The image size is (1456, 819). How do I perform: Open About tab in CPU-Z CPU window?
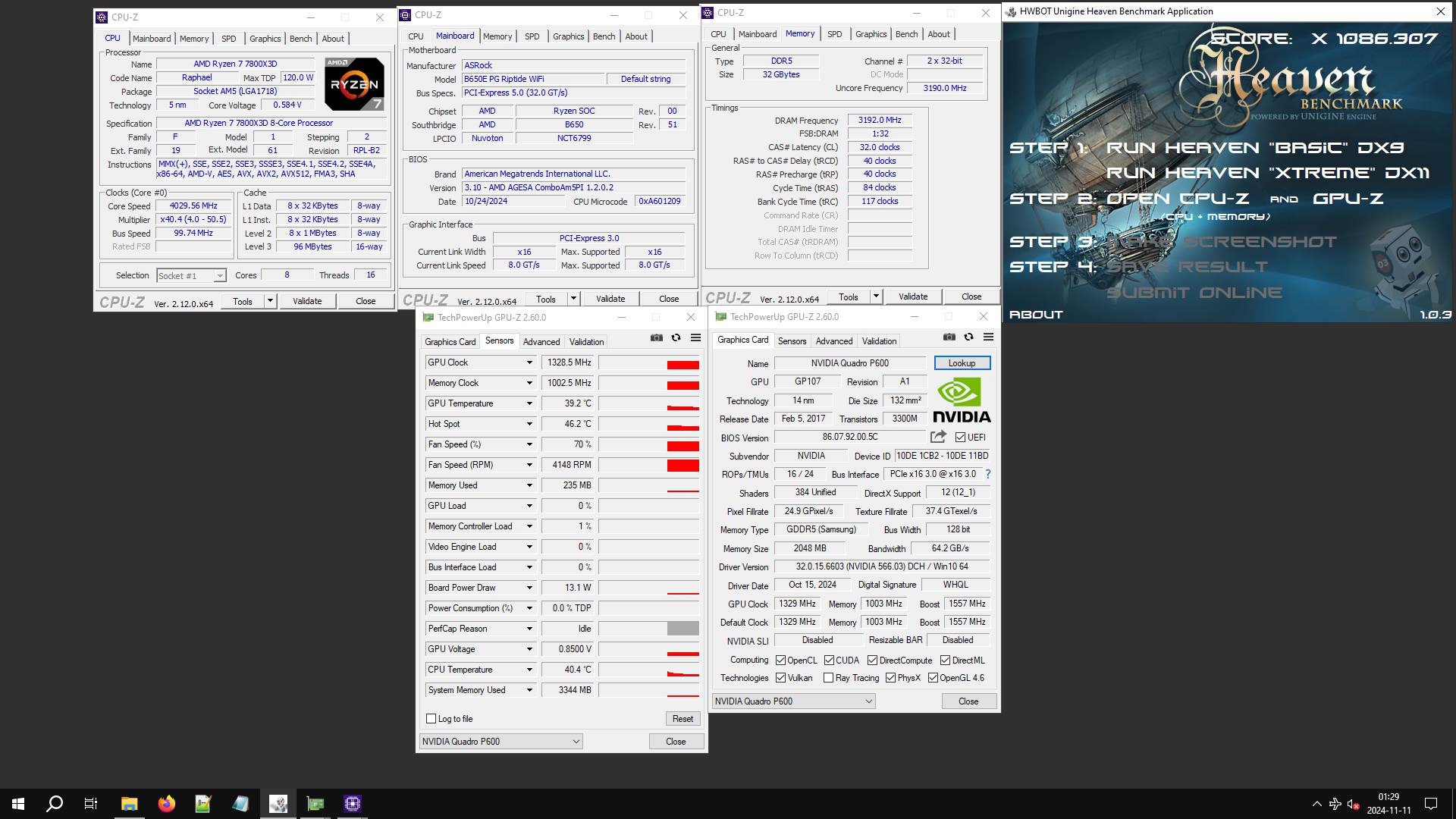[x=333, y=39]
